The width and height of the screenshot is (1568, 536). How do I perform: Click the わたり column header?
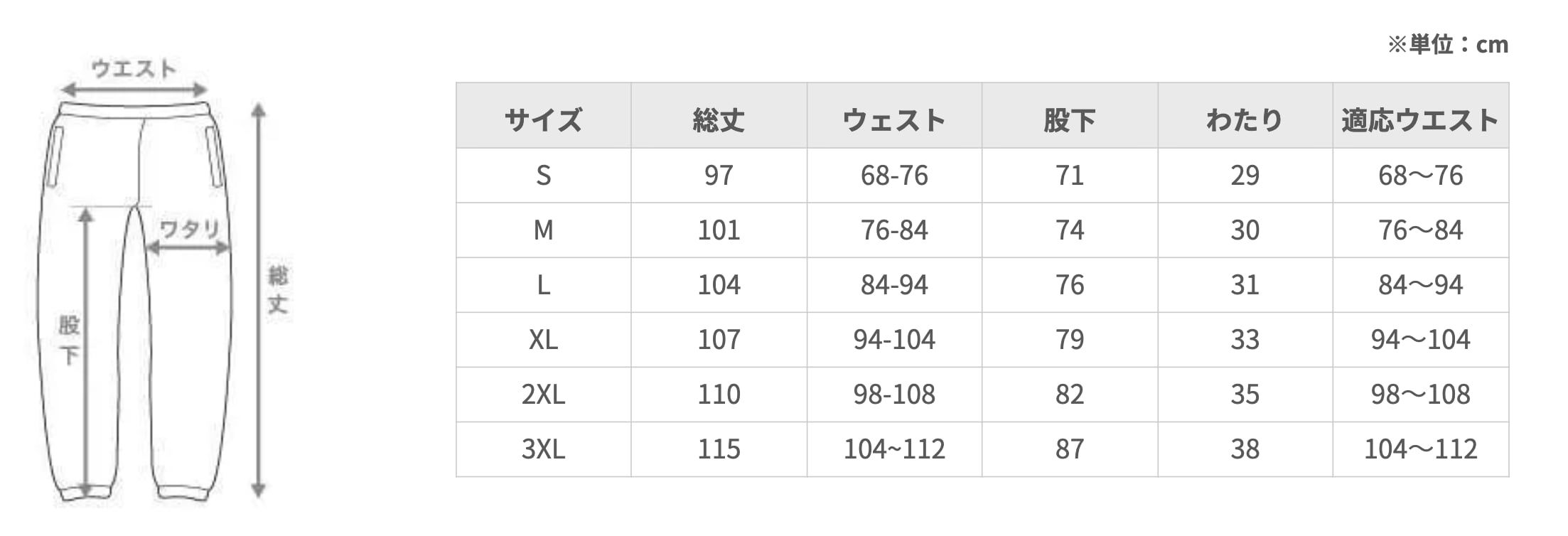click(x=1245, y=119)
